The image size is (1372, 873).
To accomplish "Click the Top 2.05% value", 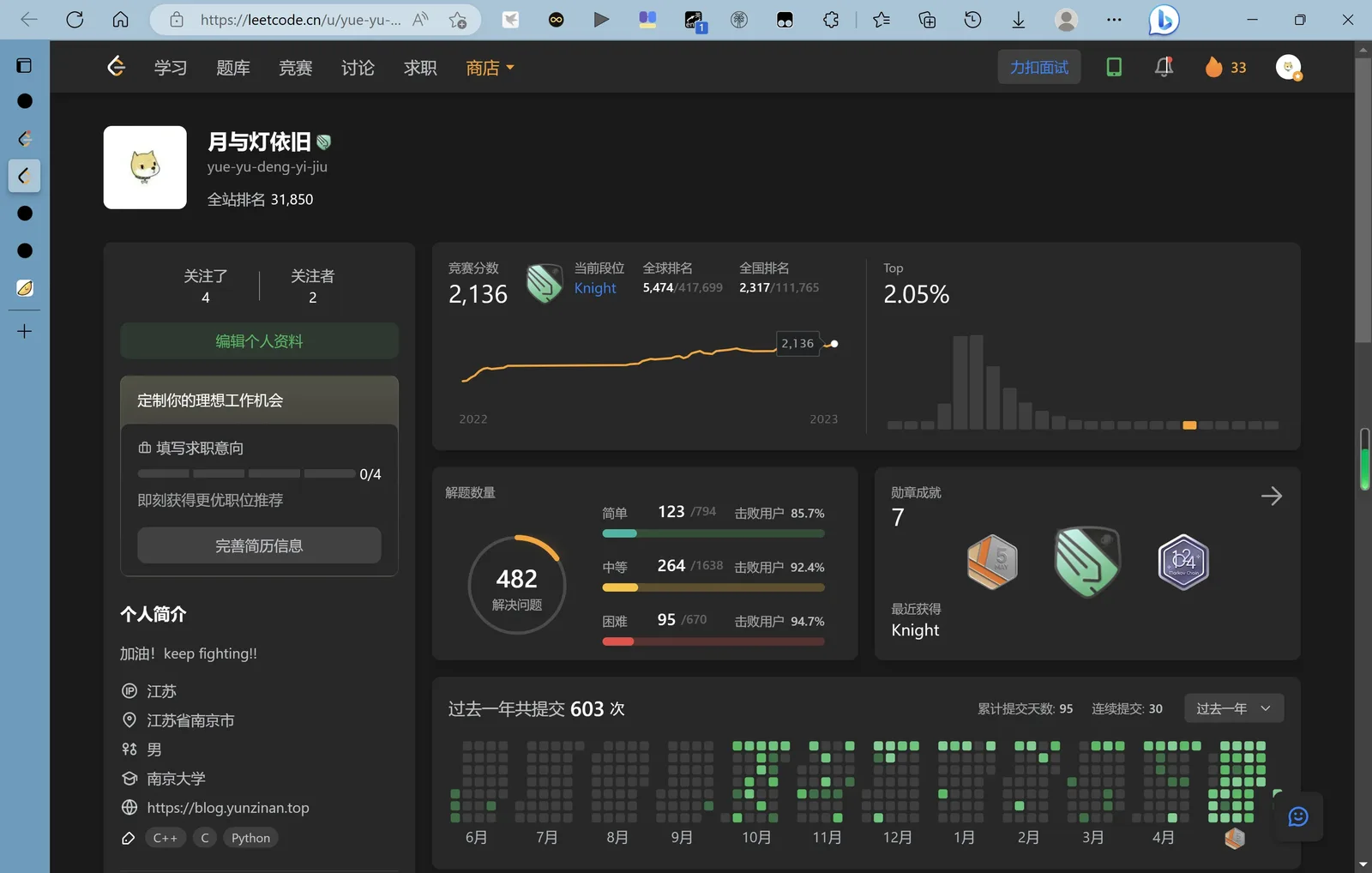I will [x=917, y=294].
